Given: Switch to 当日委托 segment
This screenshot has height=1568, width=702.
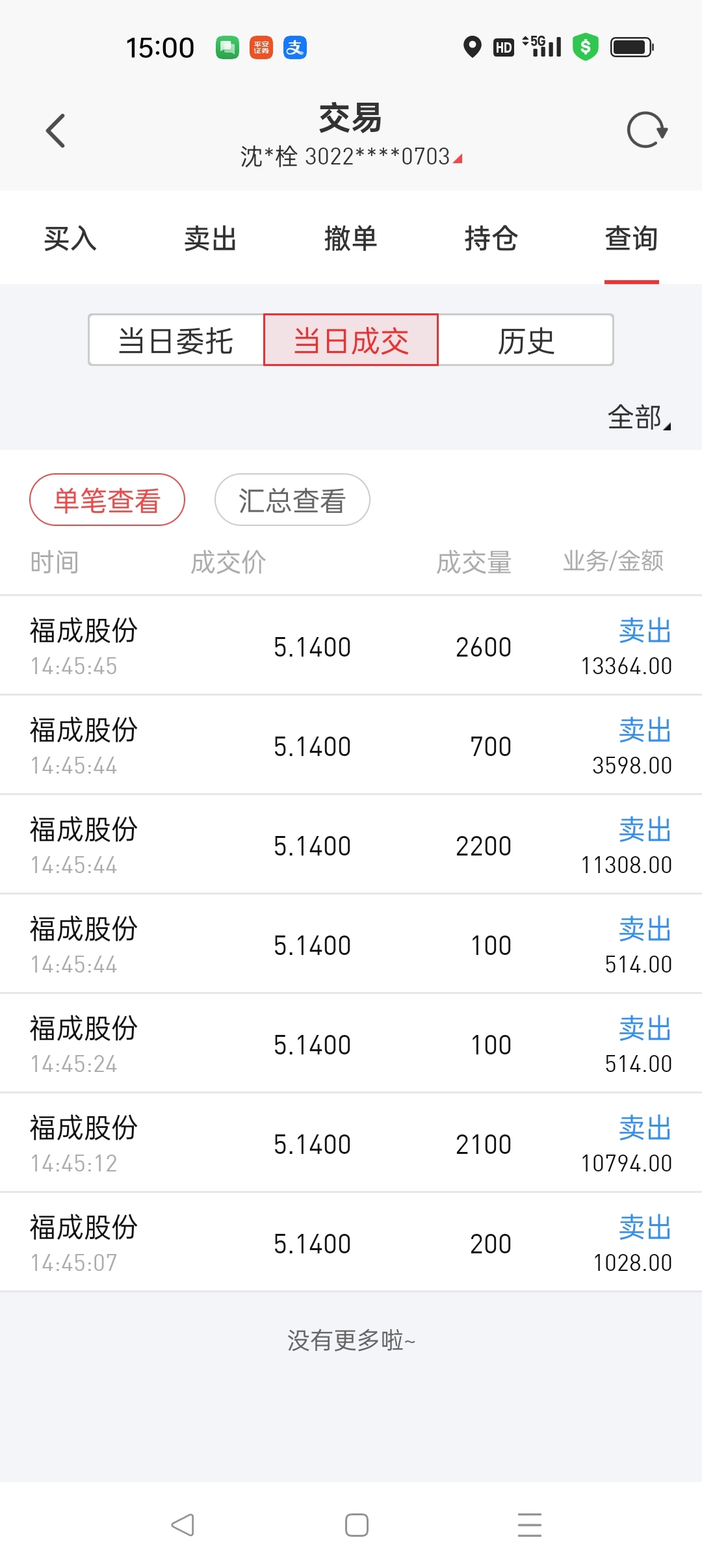Looking at the screenshot, I should [x=176, y=340].
